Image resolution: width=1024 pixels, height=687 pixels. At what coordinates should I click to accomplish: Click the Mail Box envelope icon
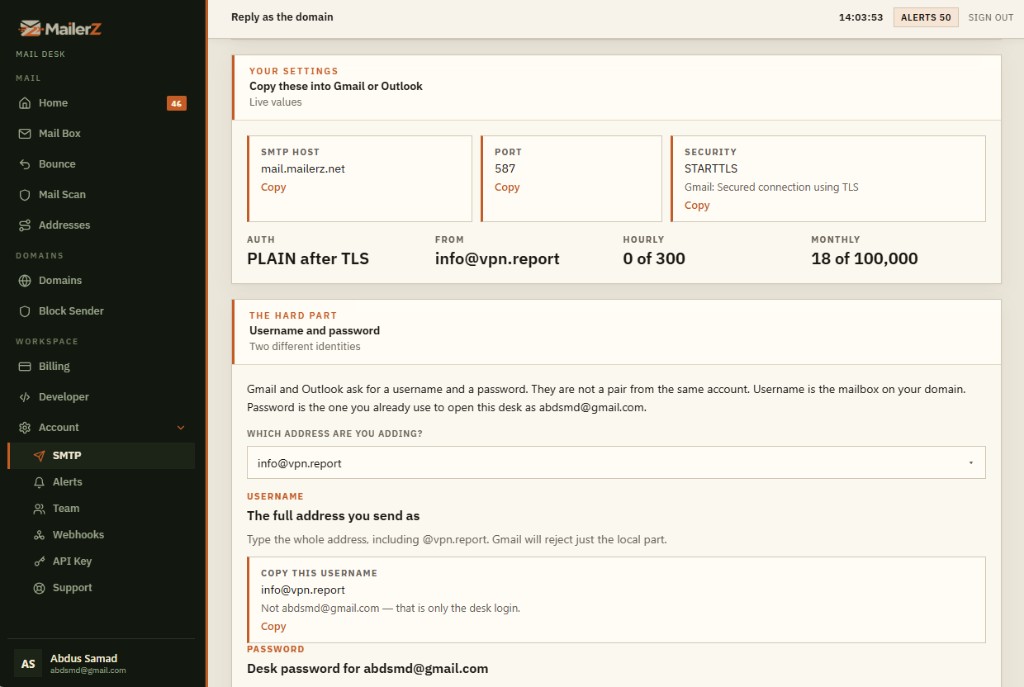tap(25, 134)
